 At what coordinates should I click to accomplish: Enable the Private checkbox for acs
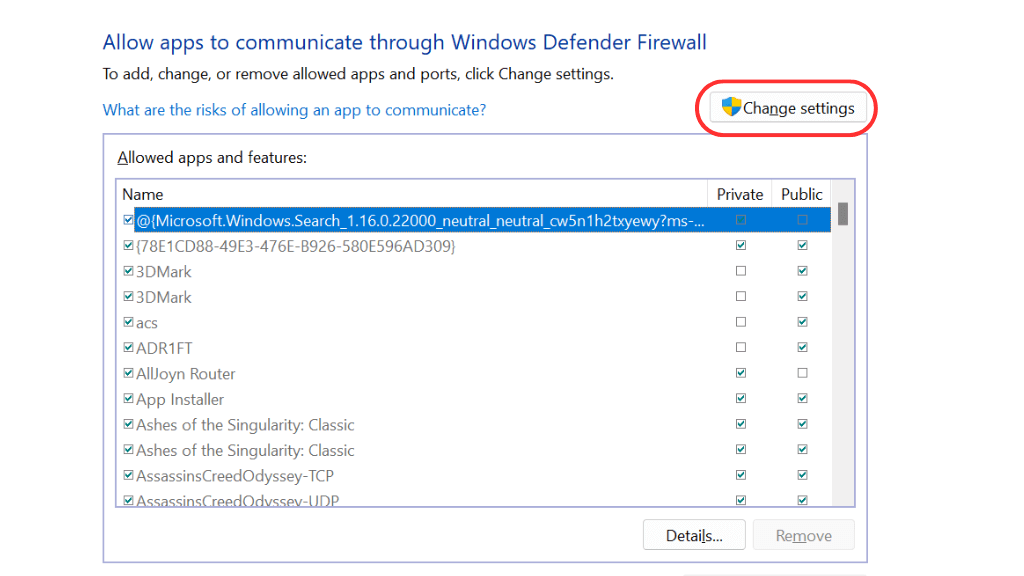coord(740,322)
